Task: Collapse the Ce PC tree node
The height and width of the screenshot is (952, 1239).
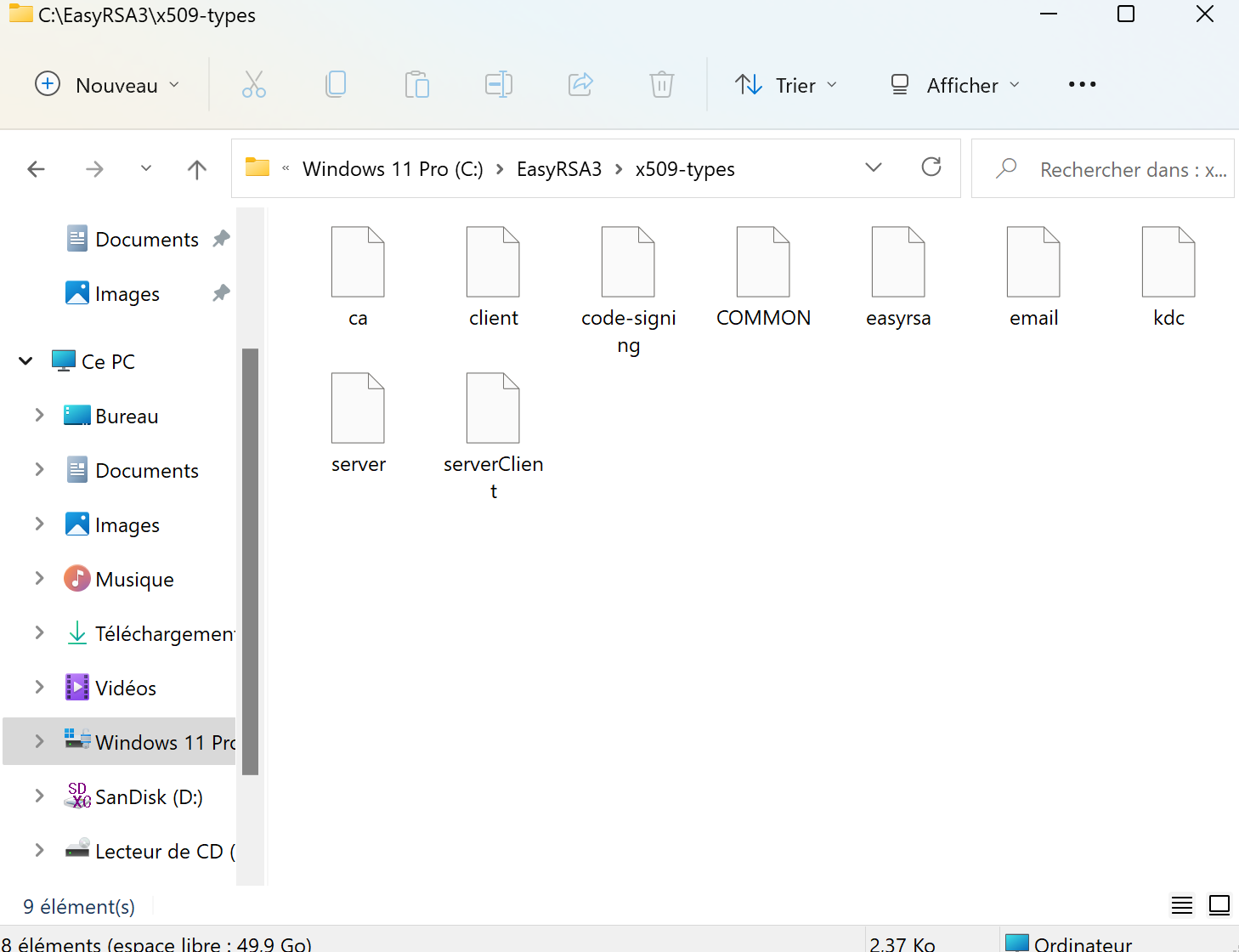Action: (x=25, y=361)
